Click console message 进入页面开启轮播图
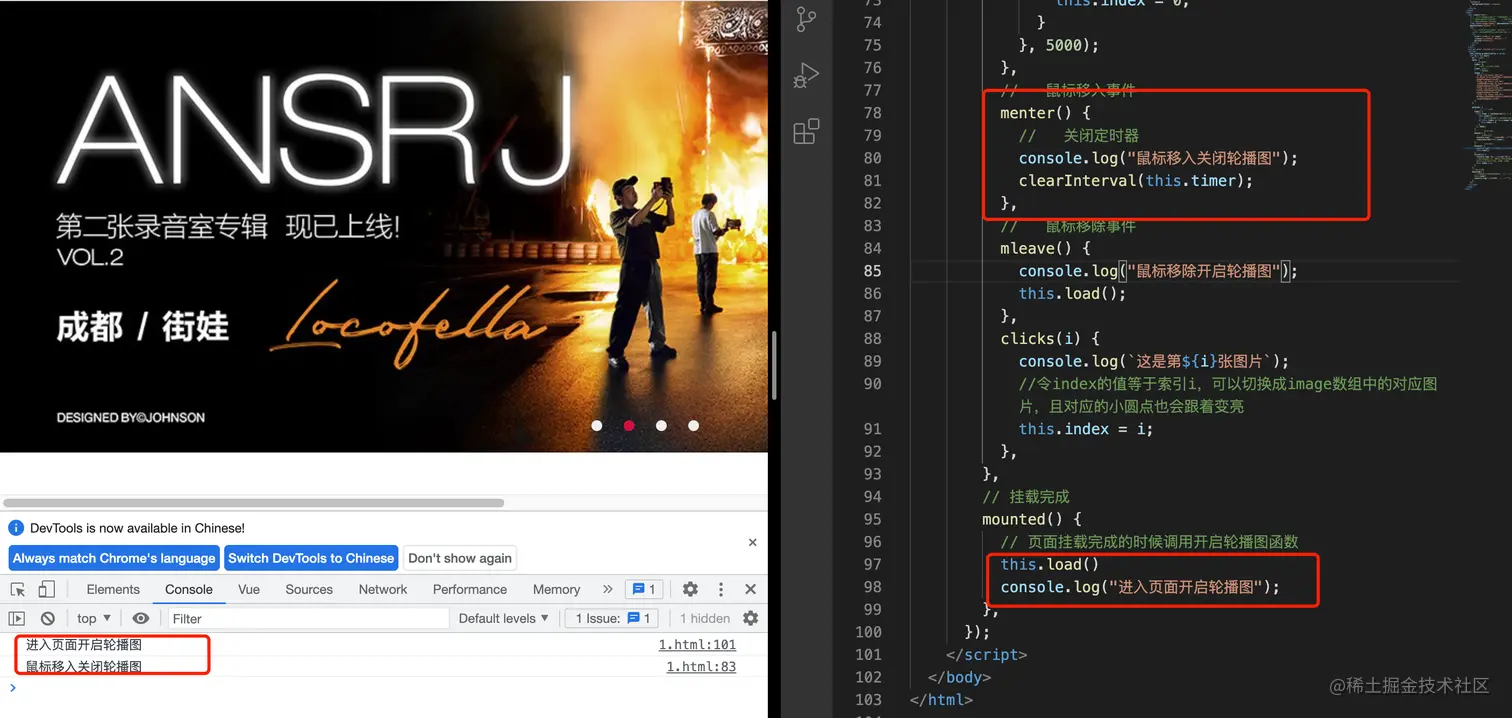 [x=84, y=645]
